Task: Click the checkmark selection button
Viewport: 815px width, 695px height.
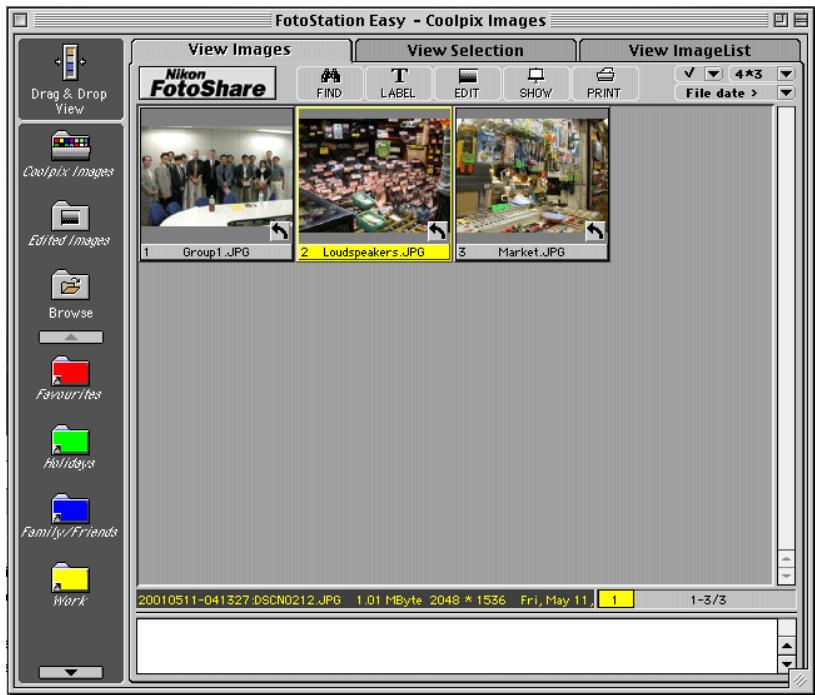Action: [x=689, y=74]
